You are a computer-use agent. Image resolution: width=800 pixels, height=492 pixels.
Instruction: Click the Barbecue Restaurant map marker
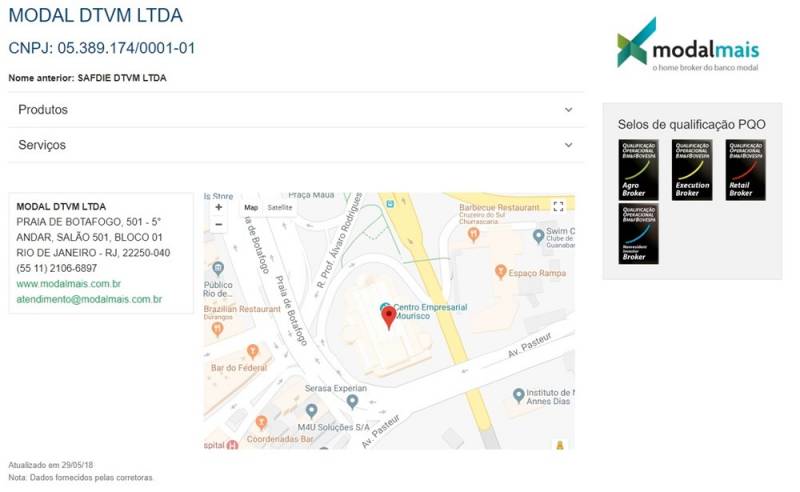[x=473, y=234]
